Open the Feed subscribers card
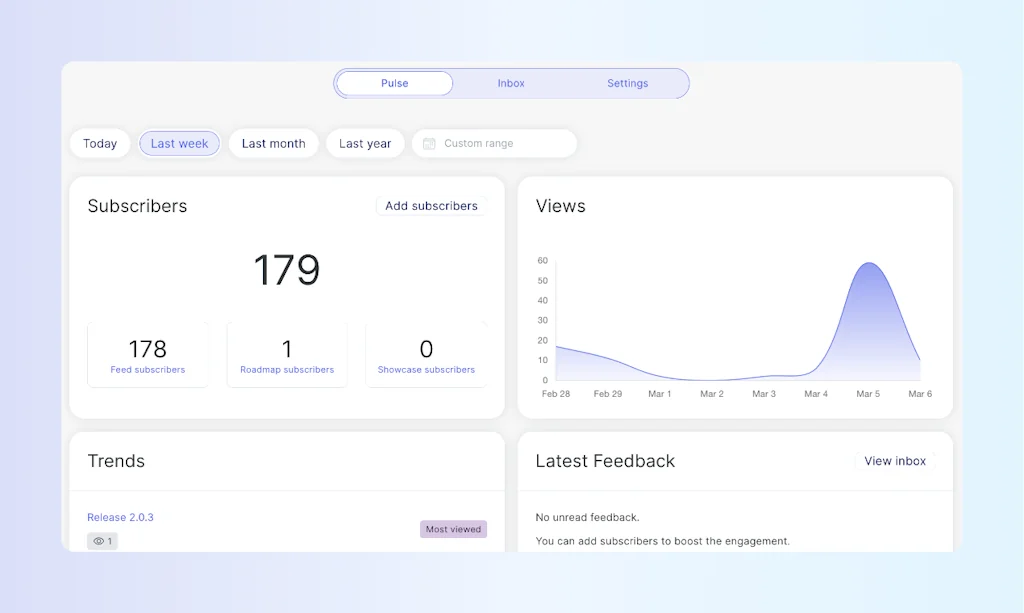1024x613 pixels. tap(148, 355)
